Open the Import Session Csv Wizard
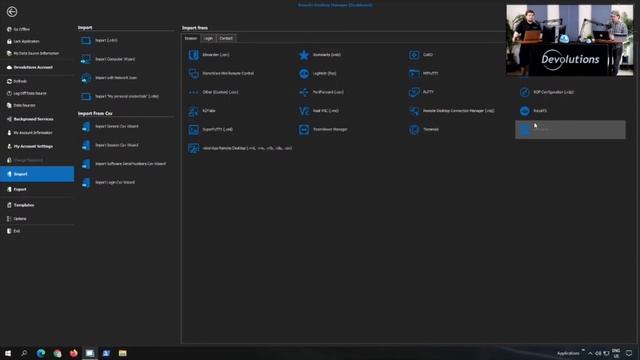640x360 pixels. click(109, 145)
